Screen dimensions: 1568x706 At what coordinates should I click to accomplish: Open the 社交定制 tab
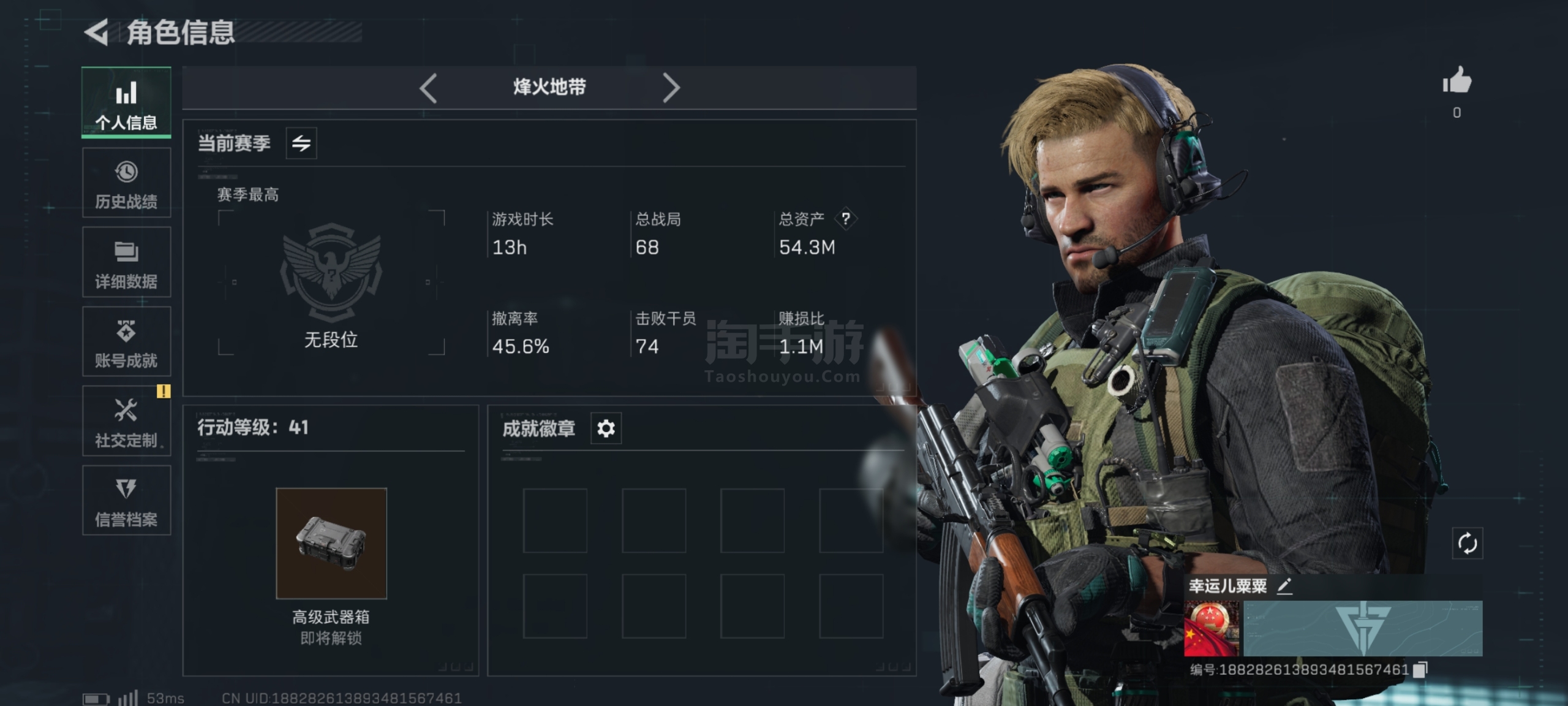[127, 421]
